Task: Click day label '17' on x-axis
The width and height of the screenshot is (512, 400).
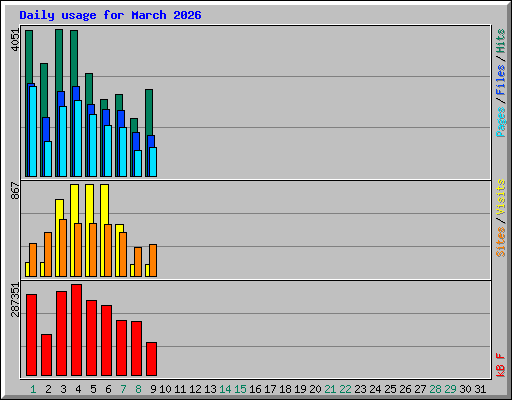Action: pos(270,389)
